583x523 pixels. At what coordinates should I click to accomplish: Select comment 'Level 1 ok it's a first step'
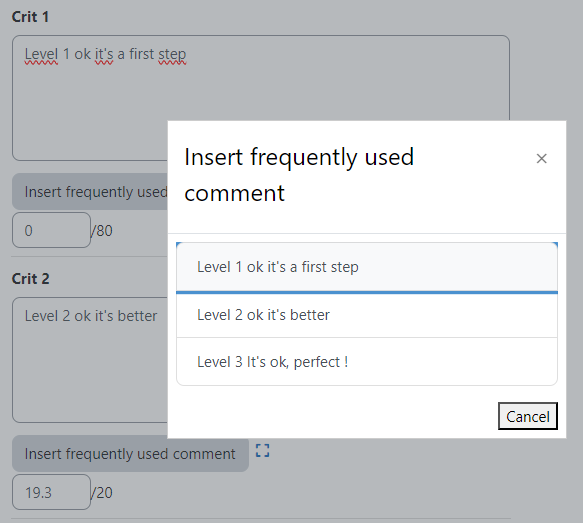367,267
